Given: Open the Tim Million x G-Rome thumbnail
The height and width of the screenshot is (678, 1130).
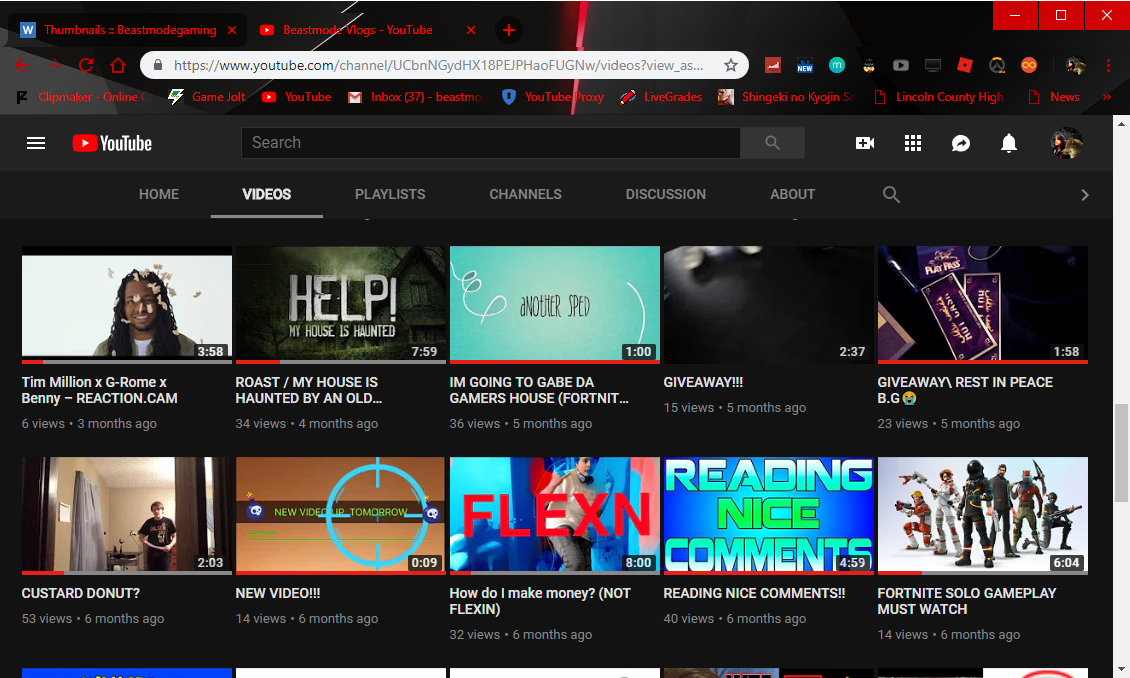Looking at the screenshot, I should [127, 305].
